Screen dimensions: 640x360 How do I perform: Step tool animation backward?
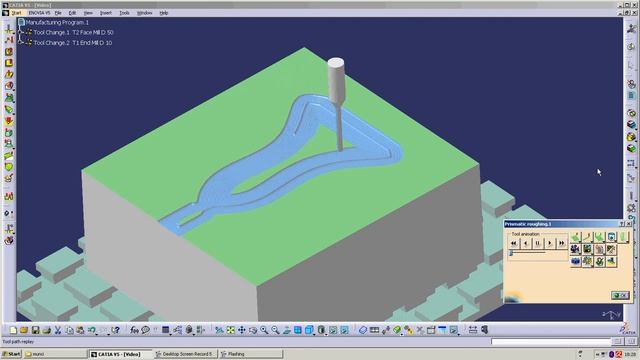pos(526,243)
